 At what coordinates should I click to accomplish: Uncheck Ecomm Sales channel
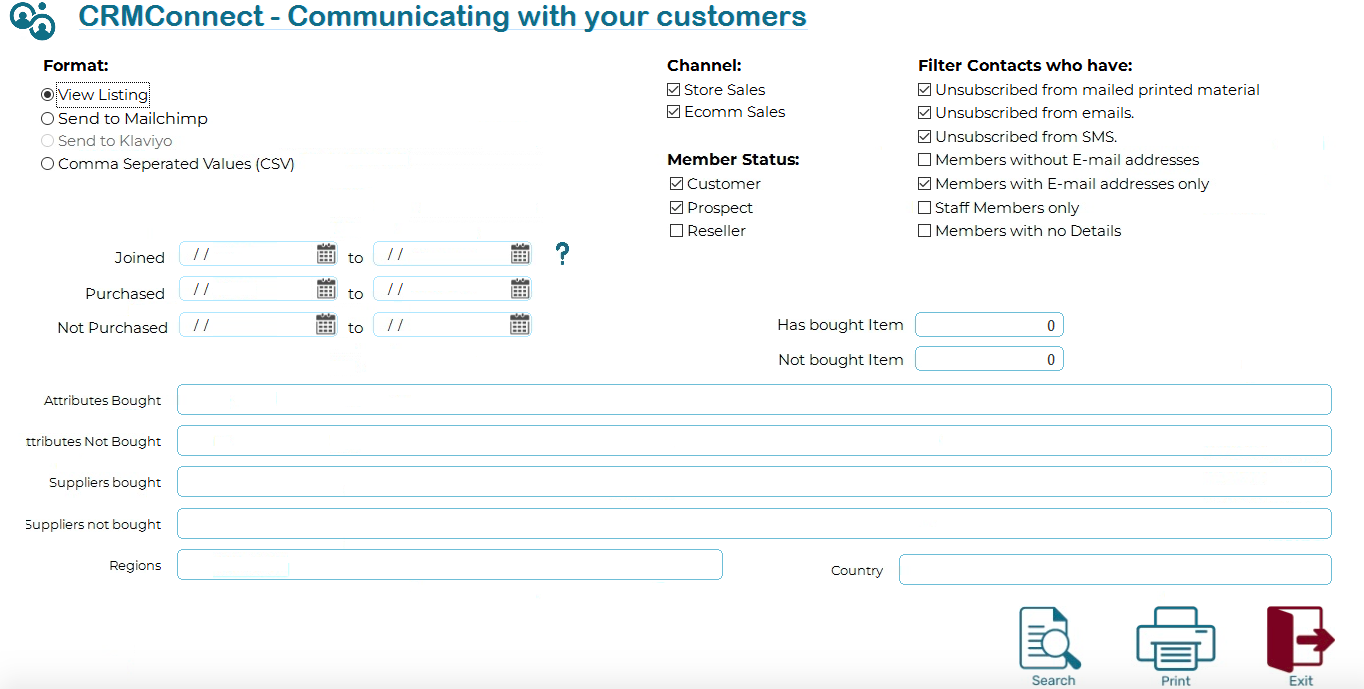point(674,112)
